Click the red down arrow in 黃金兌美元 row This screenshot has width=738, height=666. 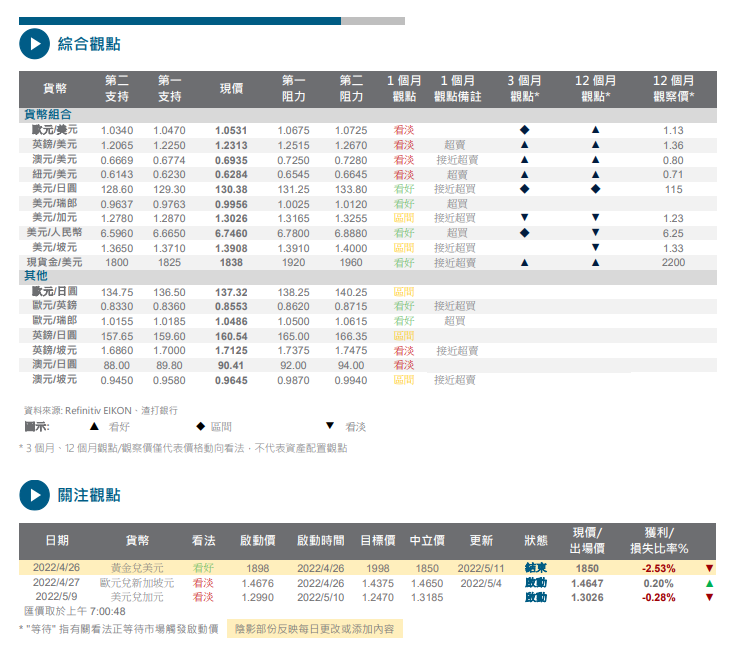coord(709,568)
